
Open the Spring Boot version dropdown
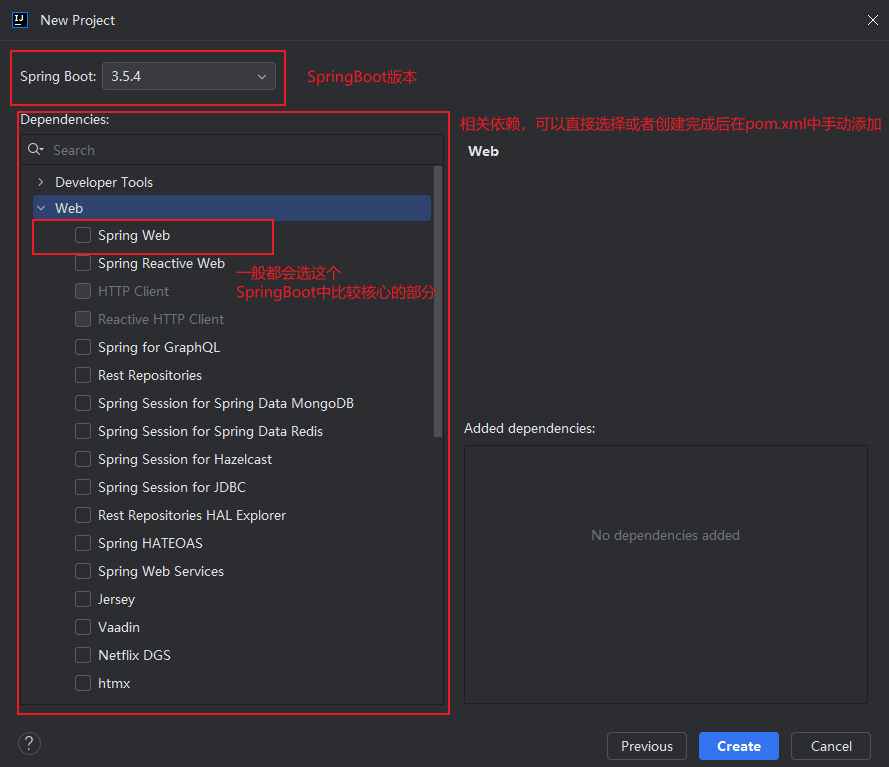[x=189, y=77]
